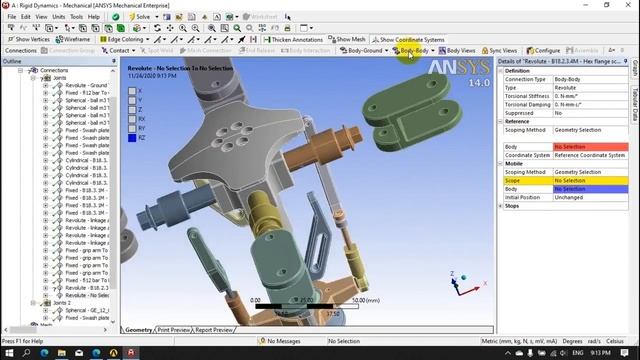640x360 pixels.
Task: Select the Box Zoom tool
Action: pos(196,28)
